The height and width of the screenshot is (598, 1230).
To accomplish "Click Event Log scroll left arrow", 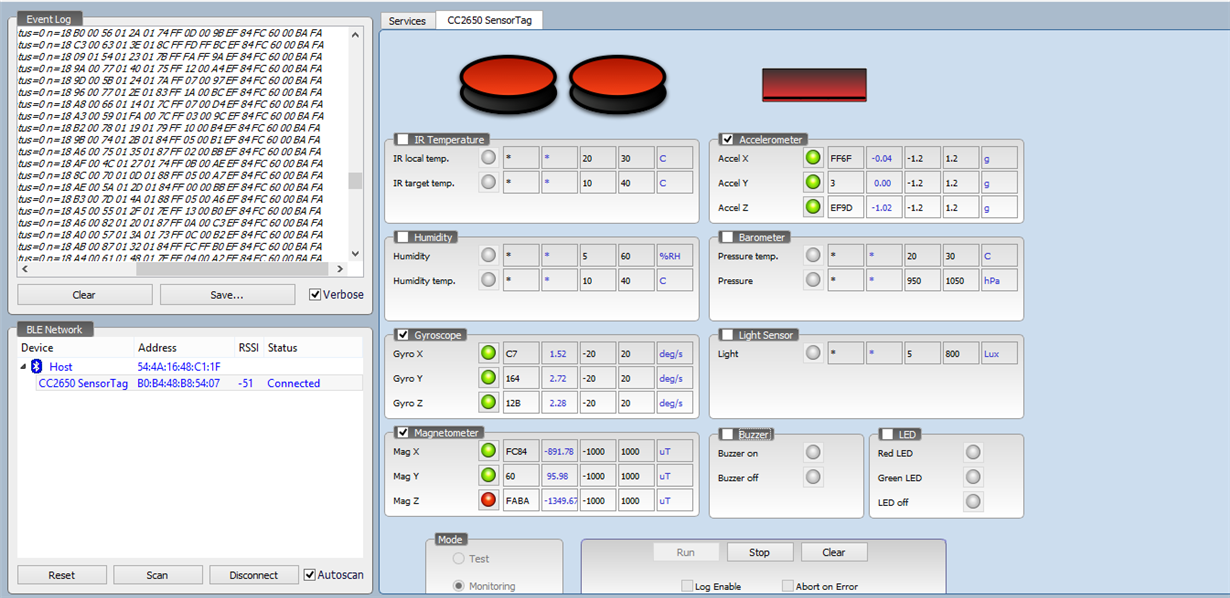I will (25, 269).
